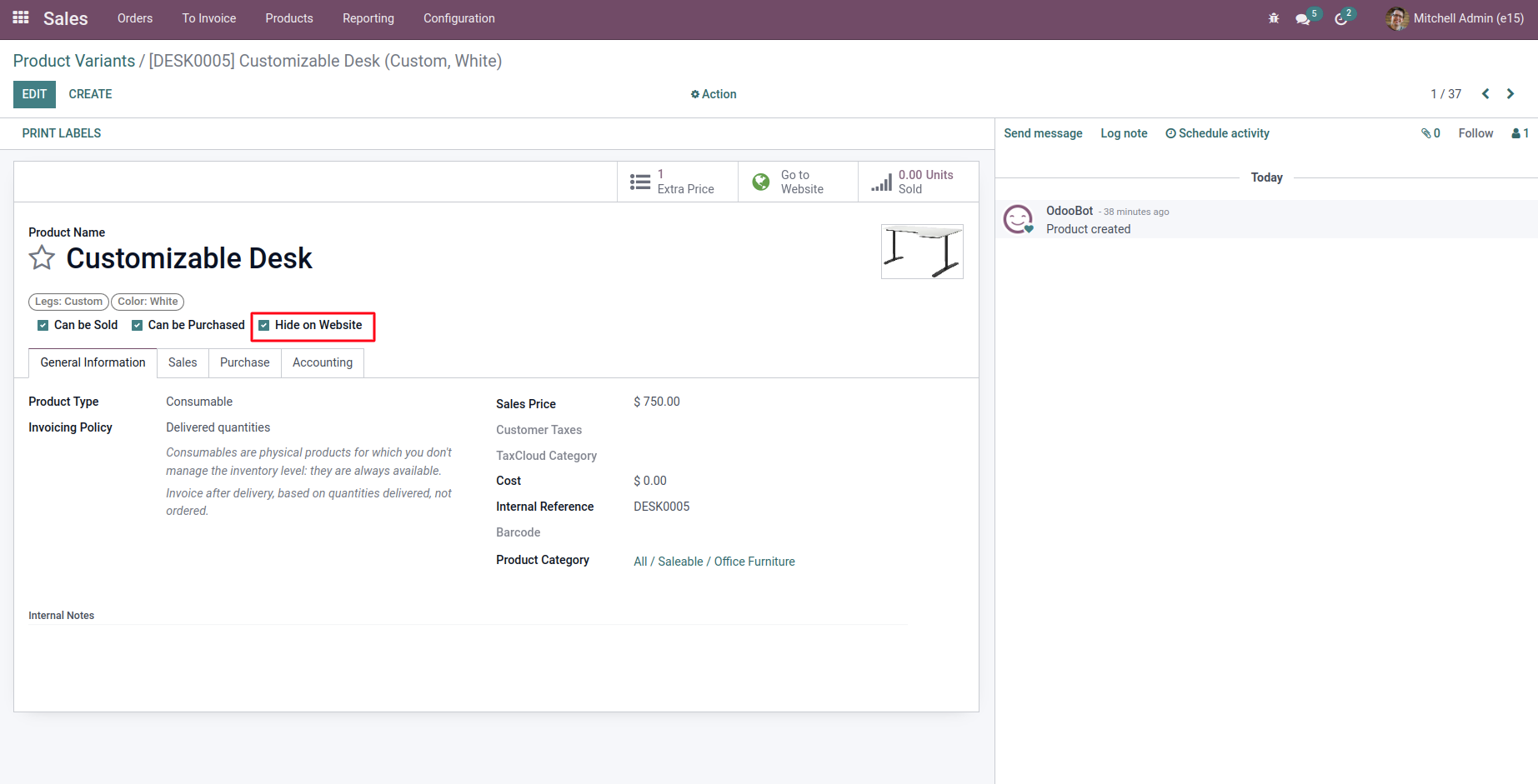Click the Customizable Desk product name

tap(189, 258)
